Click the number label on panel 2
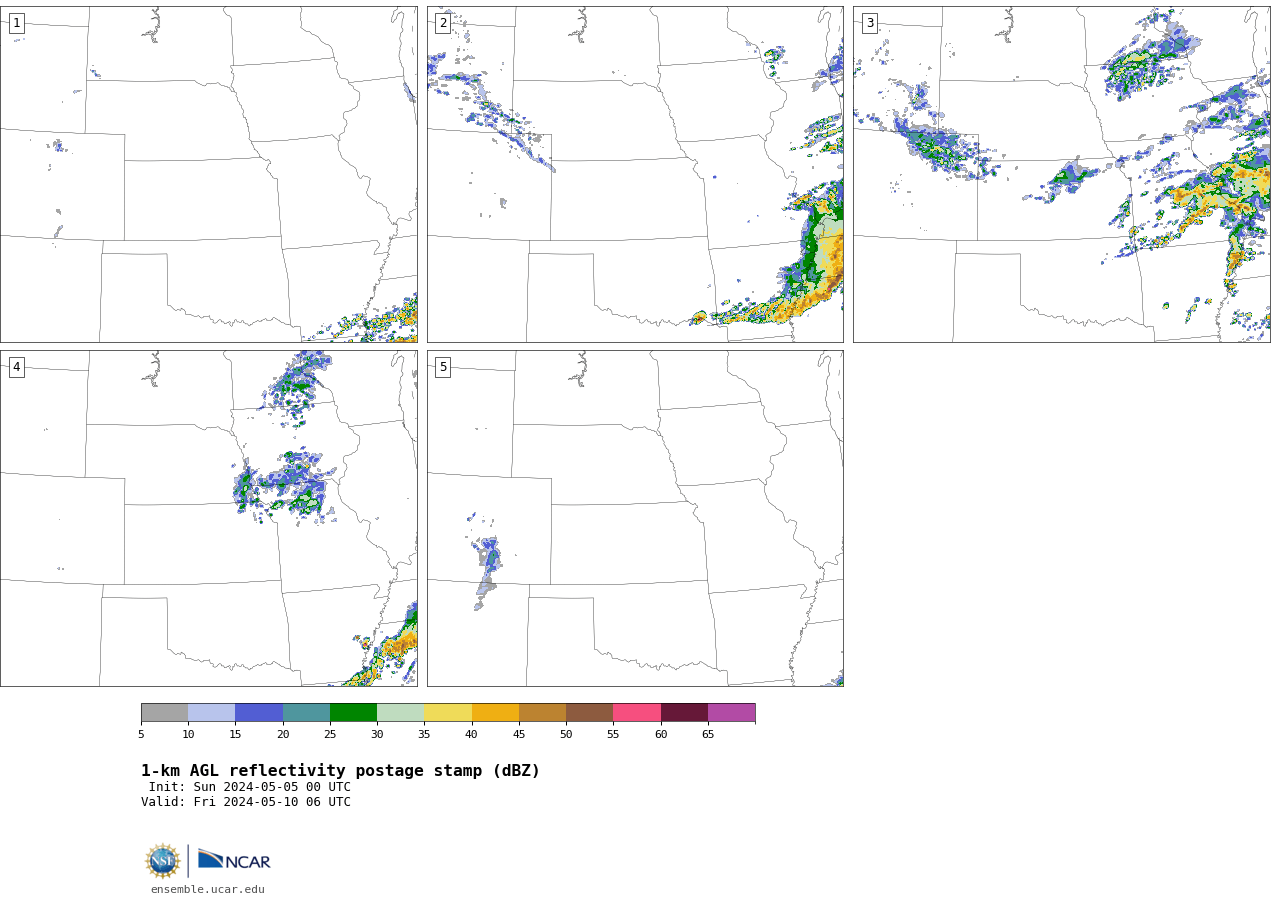Screen dimensions: 1280x901 (x=443, y=23)
